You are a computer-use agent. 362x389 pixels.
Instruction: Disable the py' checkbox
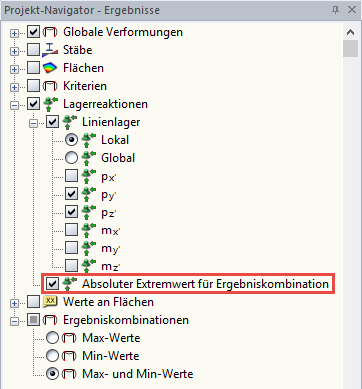[x=71, y=193]
